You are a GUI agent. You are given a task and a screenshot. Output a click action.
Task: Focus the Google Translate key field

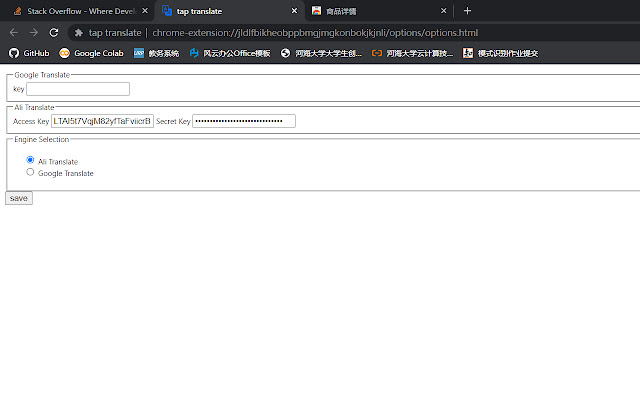point(78,89)
